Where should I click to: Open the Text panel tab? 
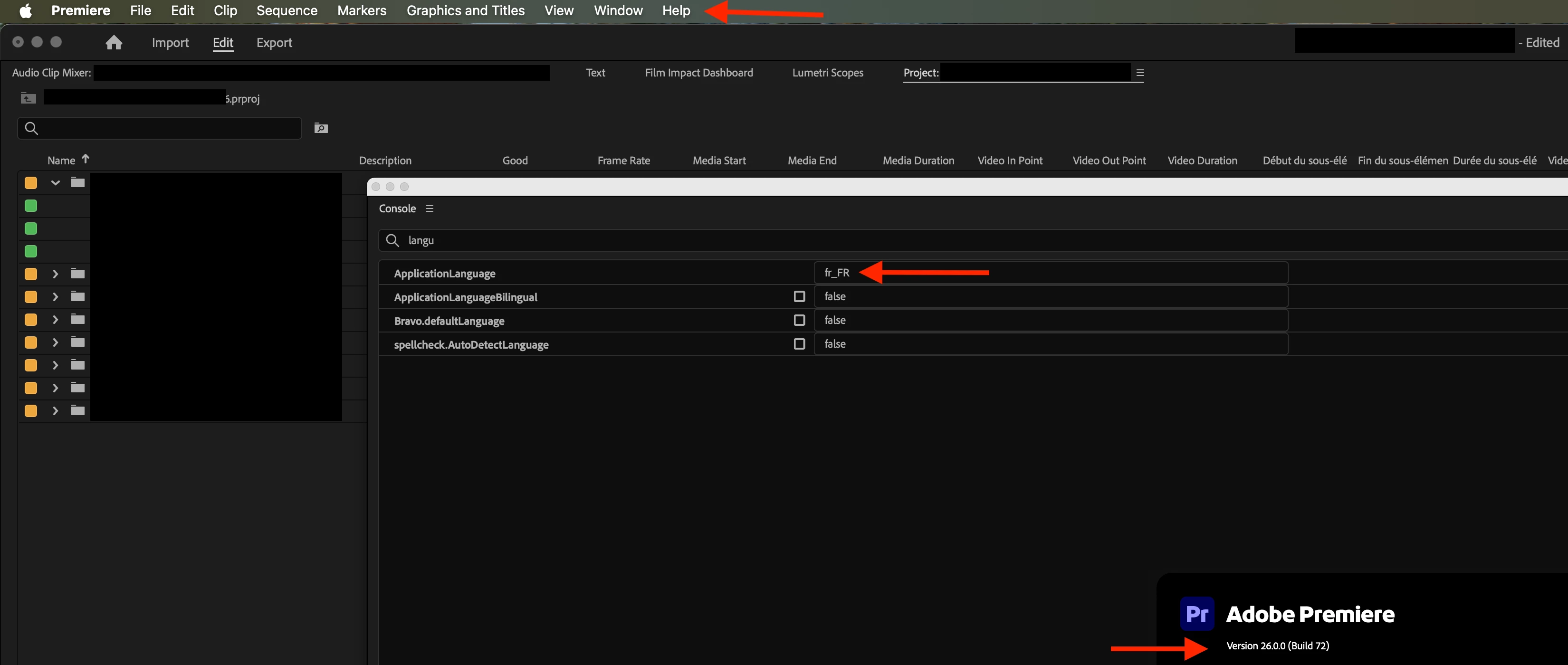point(595,72)
